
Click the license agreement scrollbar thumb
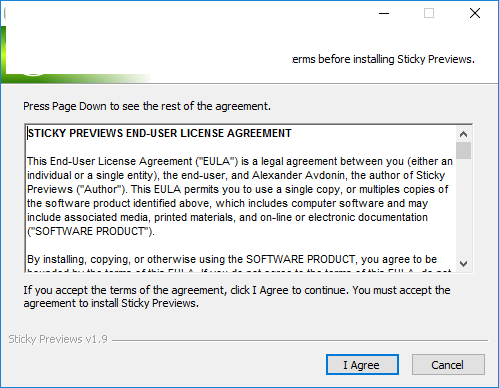click(x=463, y=151)
